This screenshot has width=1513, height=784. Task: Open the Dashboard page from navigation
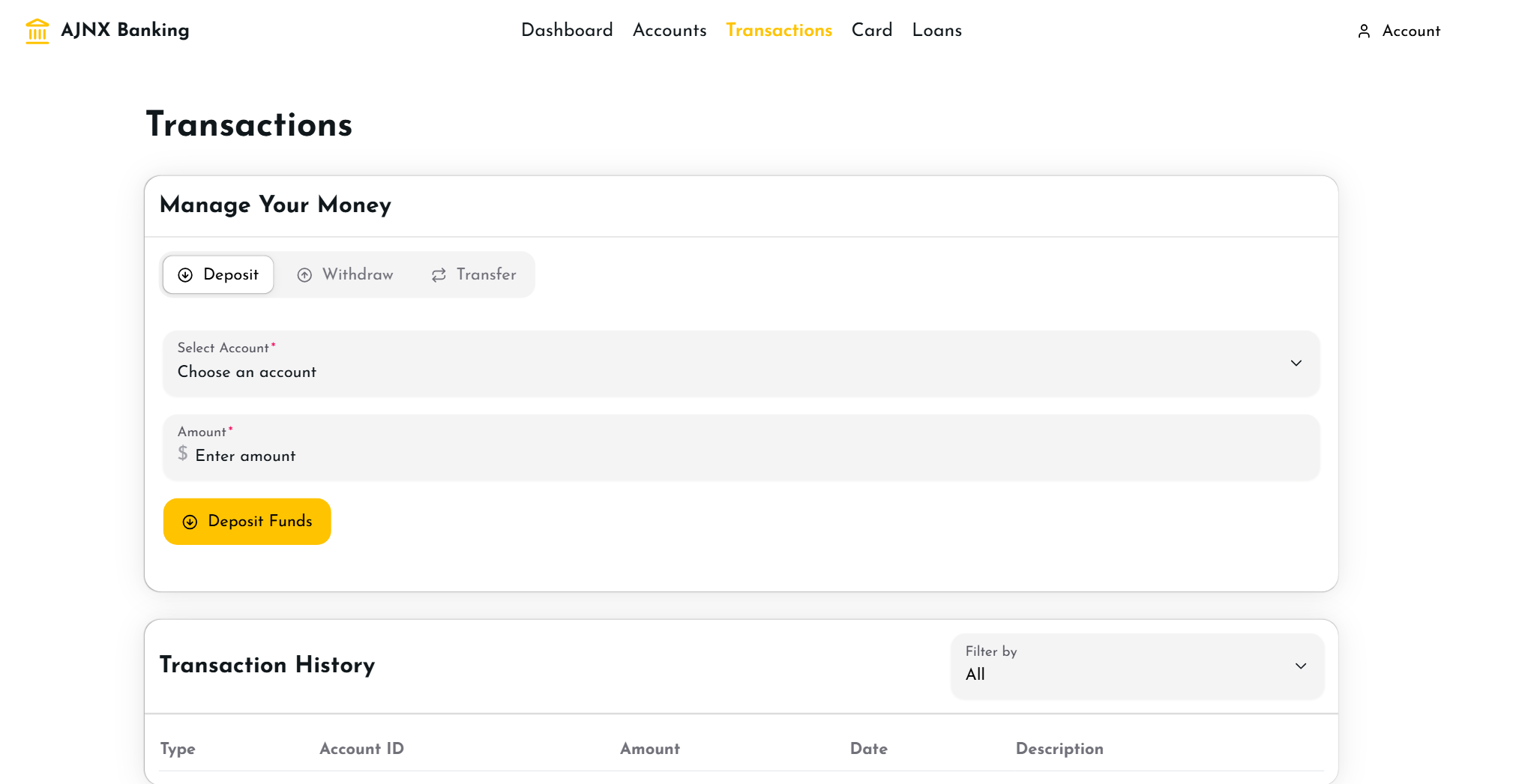coord(567,30)
